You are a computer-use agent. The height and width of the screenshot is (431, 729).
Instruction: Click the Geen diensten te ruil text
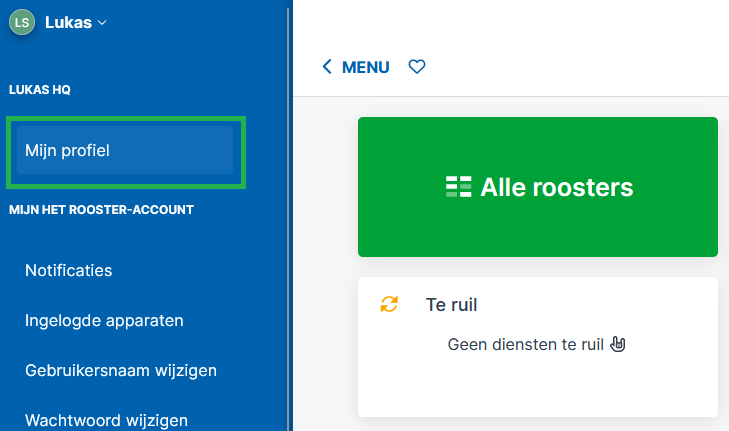[x=525, y=345]
